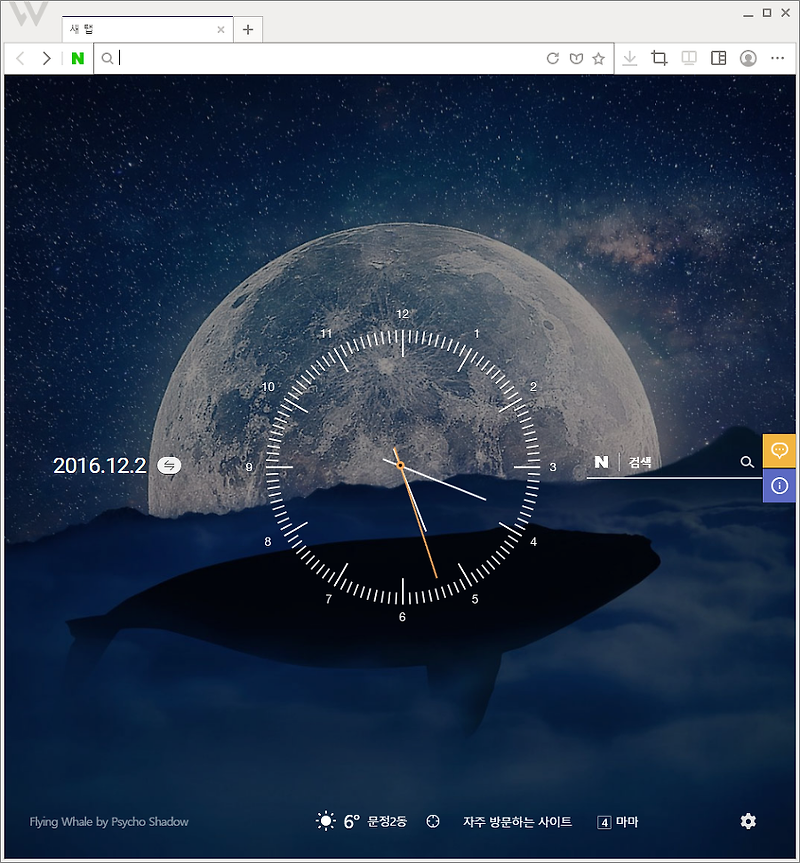Viewport: 800px width, 863px height.
Task: Open the yellow chat feedback button
Action: pyautogui.click(x=779, y=451)
